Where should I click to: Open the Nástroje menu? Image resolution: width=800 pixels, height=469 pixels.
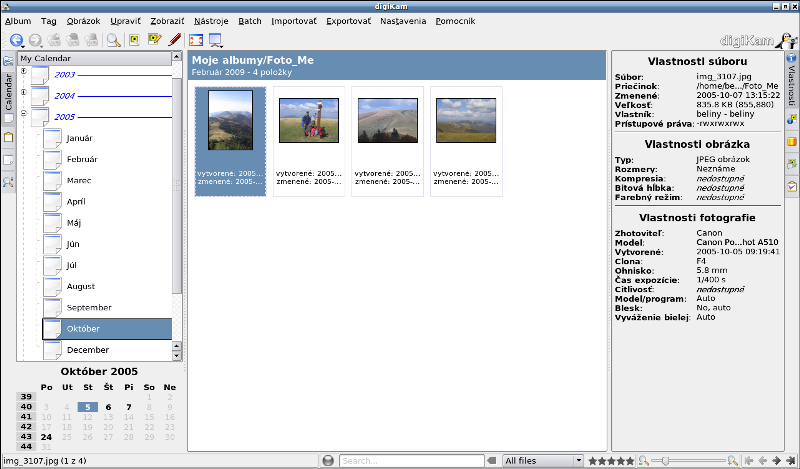point(211,21)
